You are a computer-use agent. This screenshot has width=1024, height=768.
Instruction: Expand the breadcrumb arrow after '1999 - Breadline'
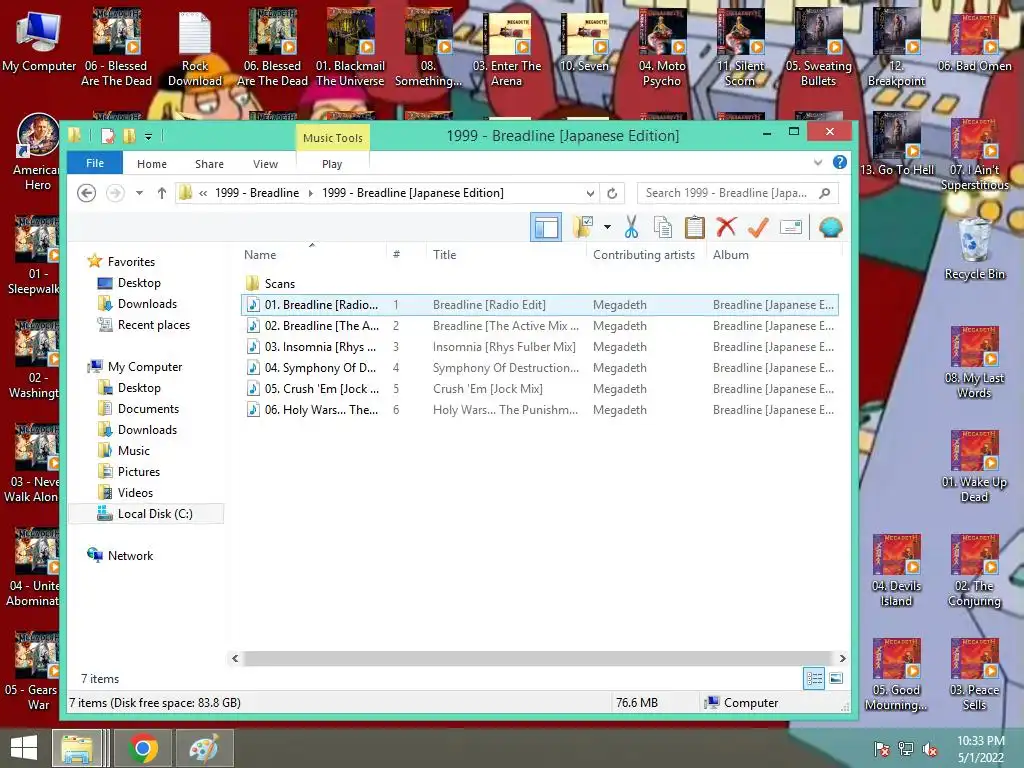pos(310,193)
